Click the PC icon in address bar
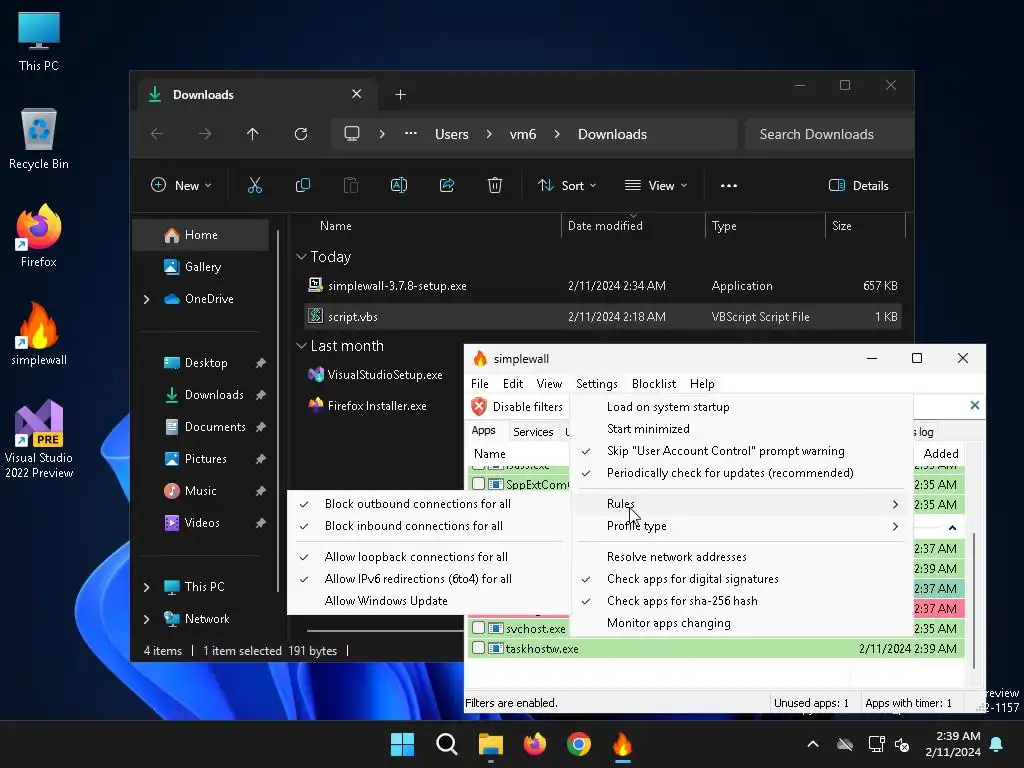The image size is (1024, 768). click(x=352, y=134)
